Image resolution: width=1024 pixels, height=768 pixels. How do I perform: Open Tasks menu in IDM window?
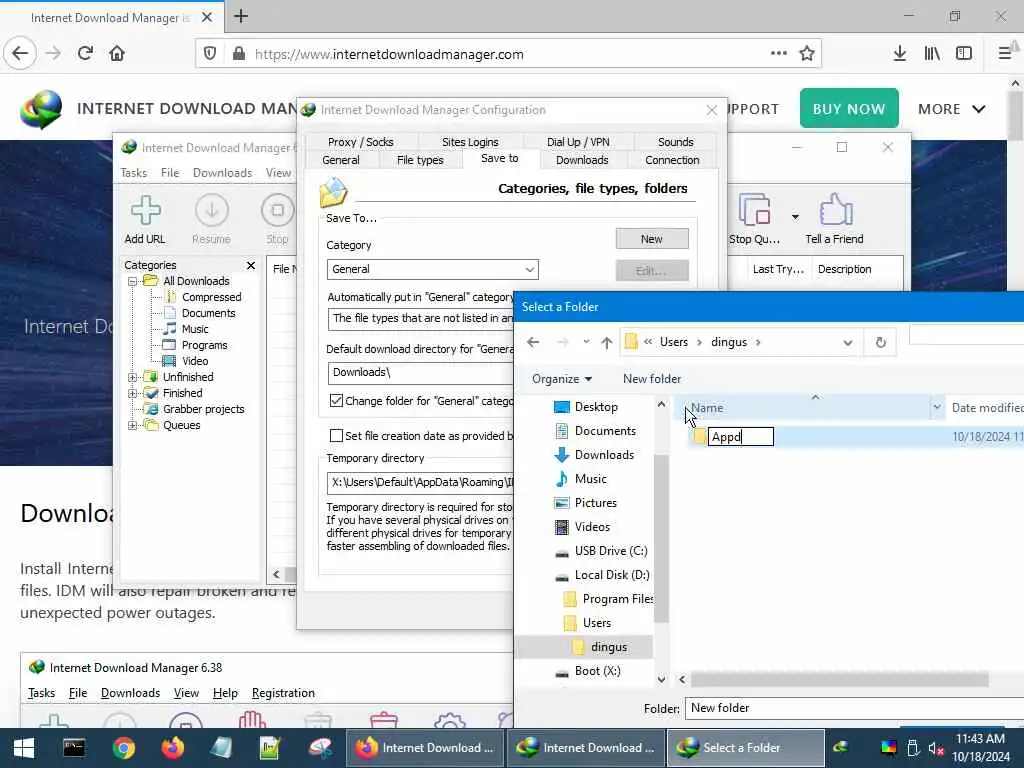coord(134,172)
